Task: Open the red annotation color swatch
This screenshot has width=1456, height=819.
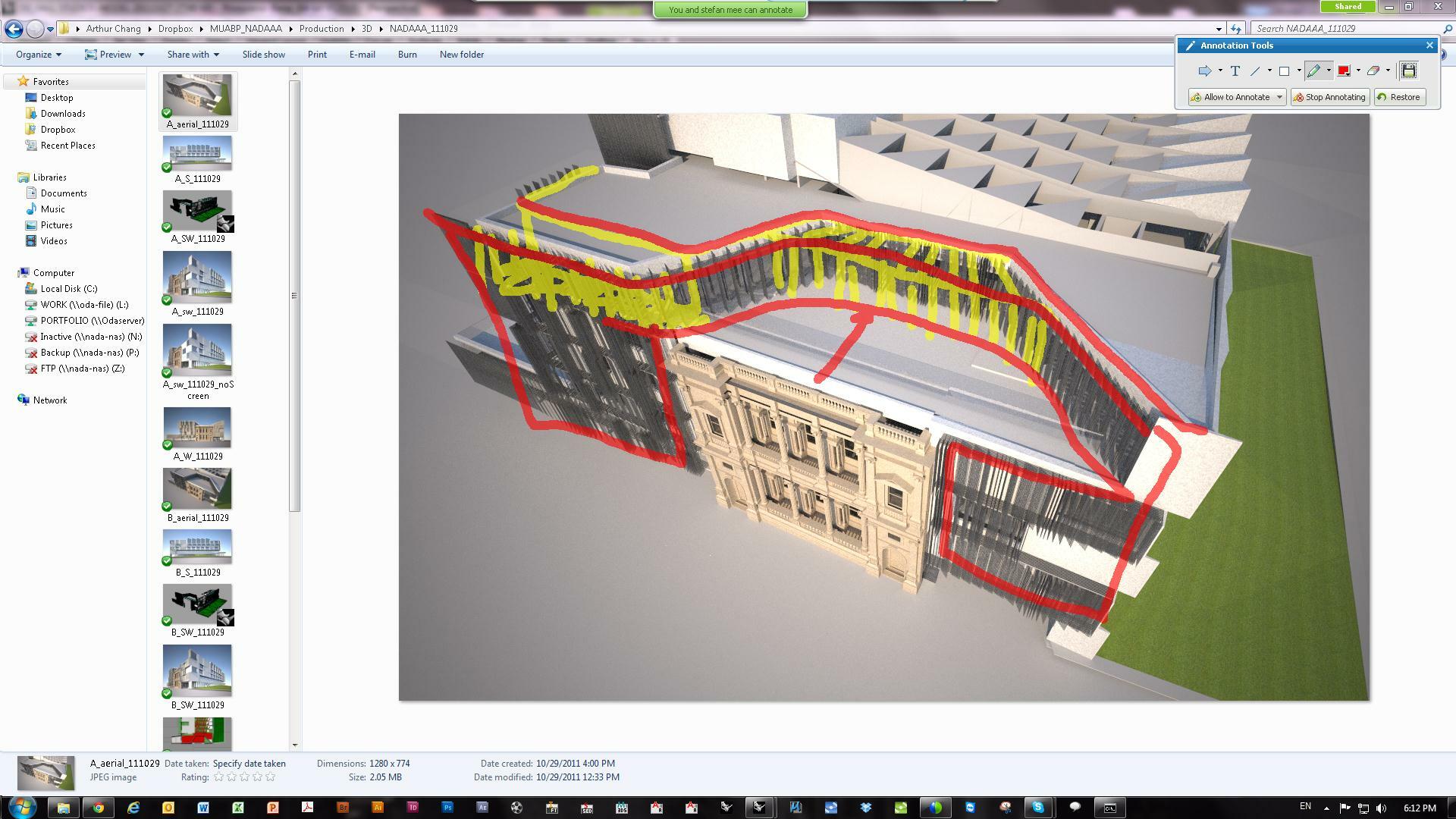Action: 1344,71
